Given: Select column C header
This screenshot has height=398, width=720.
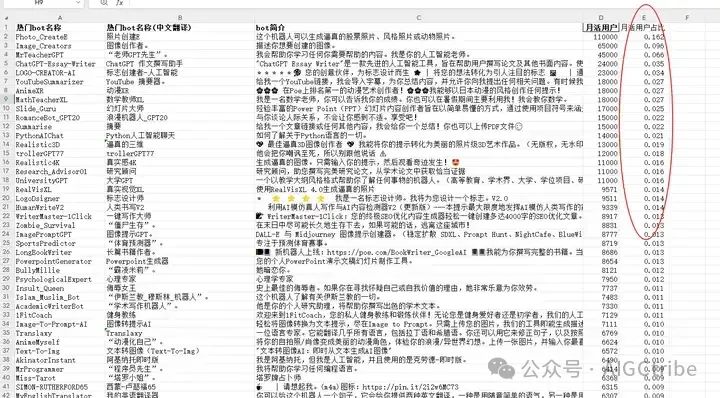Looking at the screenshot, I should coord(419,18).
